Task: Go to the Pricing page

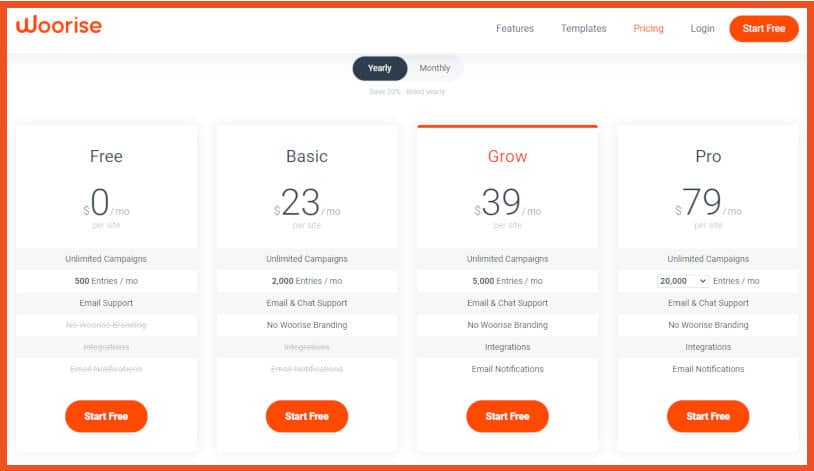Action: pyautogui.click(x=648, y=29)
